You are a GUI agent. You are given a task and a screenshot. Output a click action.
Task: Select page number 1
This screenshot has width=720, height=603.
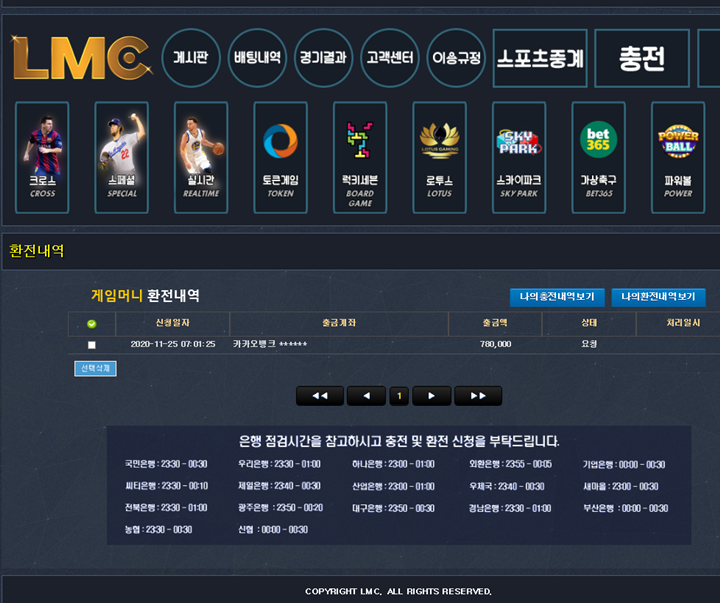coord(399,396)
